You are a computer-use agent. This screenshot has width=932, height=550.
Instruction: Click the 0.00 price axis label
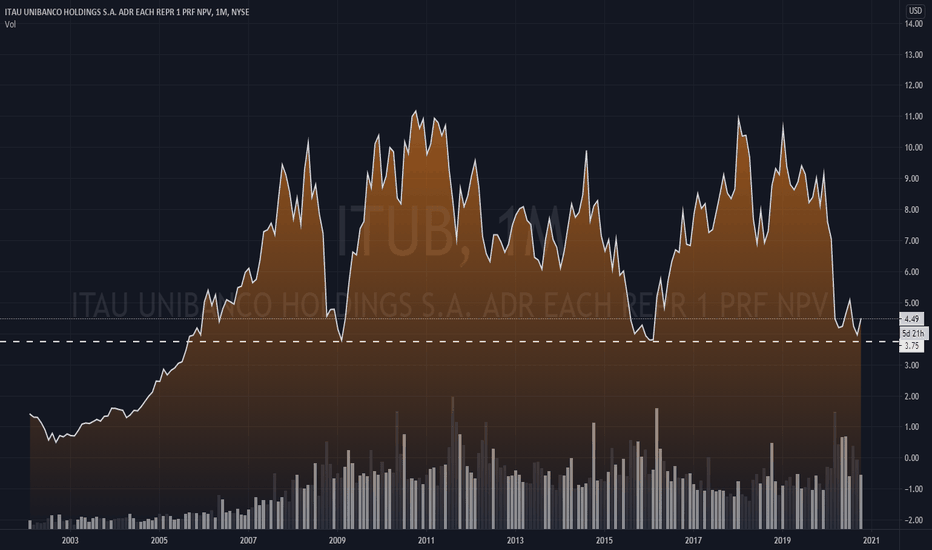(x=914, y=458)
